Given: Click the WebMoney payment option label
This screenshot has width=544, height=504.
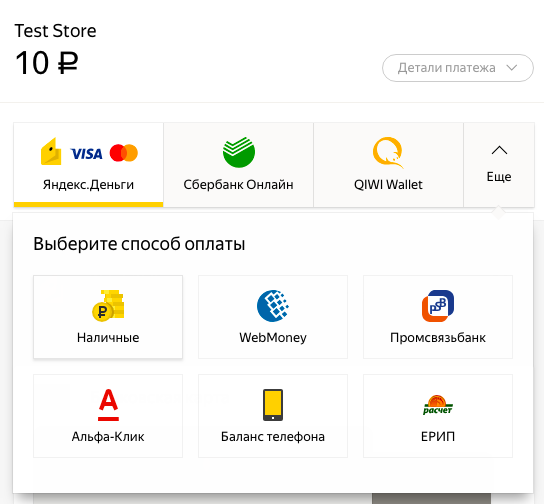Looking at the screenshot, I should click(273, 338).
